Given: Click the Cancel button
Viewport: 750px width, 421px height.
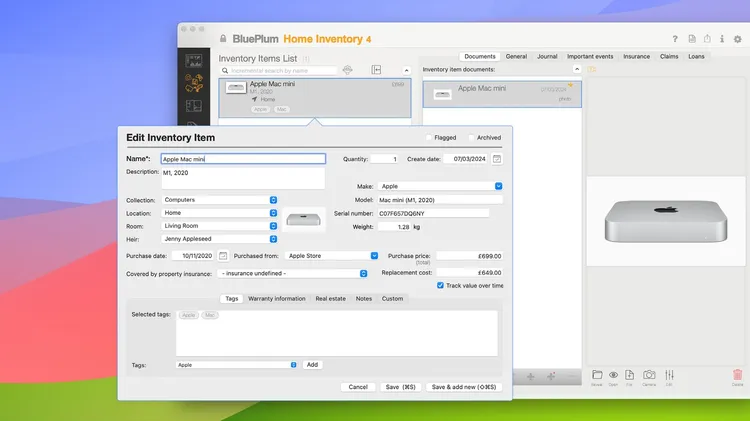Looking at the screenshot, I should click(x=358, y=387).
